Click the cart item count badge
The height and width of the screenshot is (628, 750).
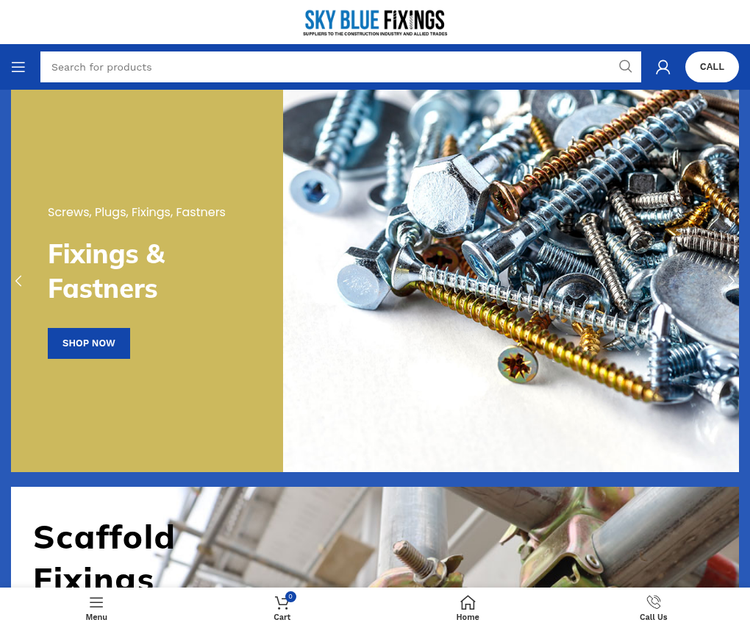290,596
